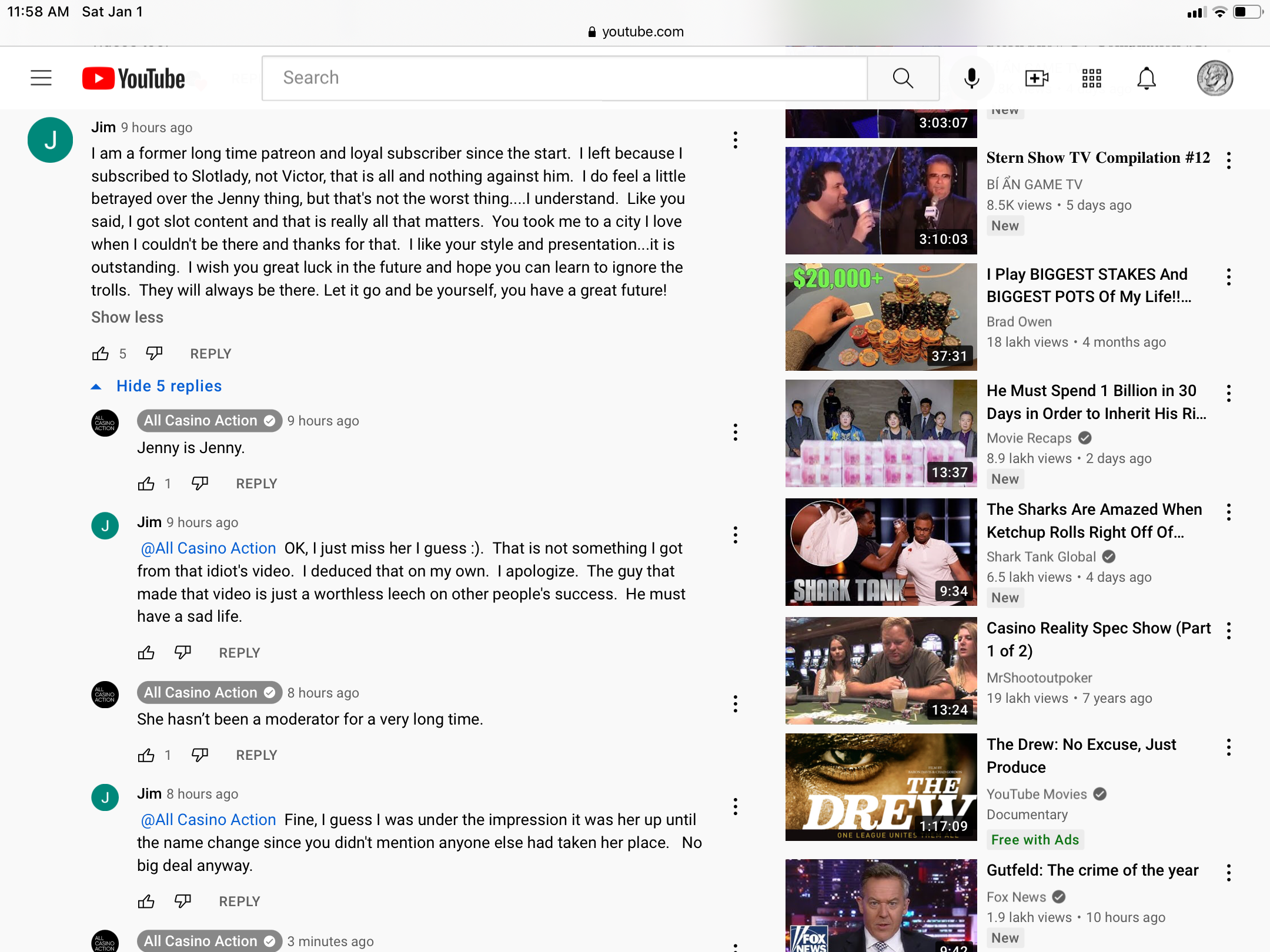1270x952 pixels.
Task: Click the Search input field
Action: point(564,78)
